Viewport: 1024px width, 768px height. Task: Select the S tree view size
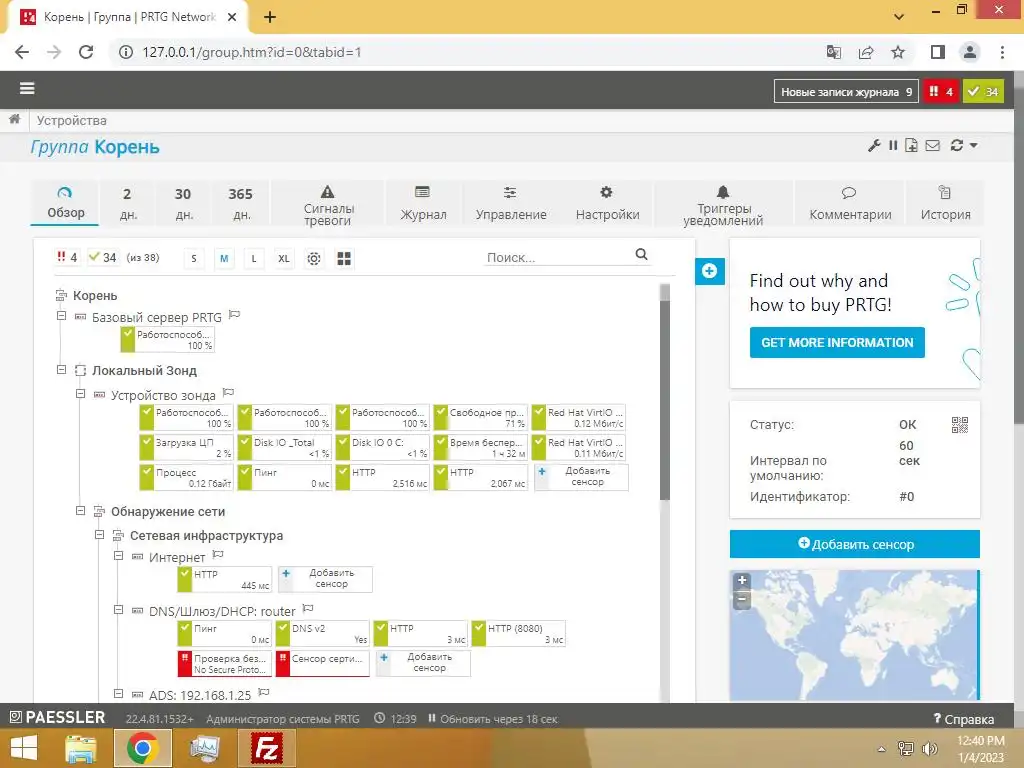point(194,259)
